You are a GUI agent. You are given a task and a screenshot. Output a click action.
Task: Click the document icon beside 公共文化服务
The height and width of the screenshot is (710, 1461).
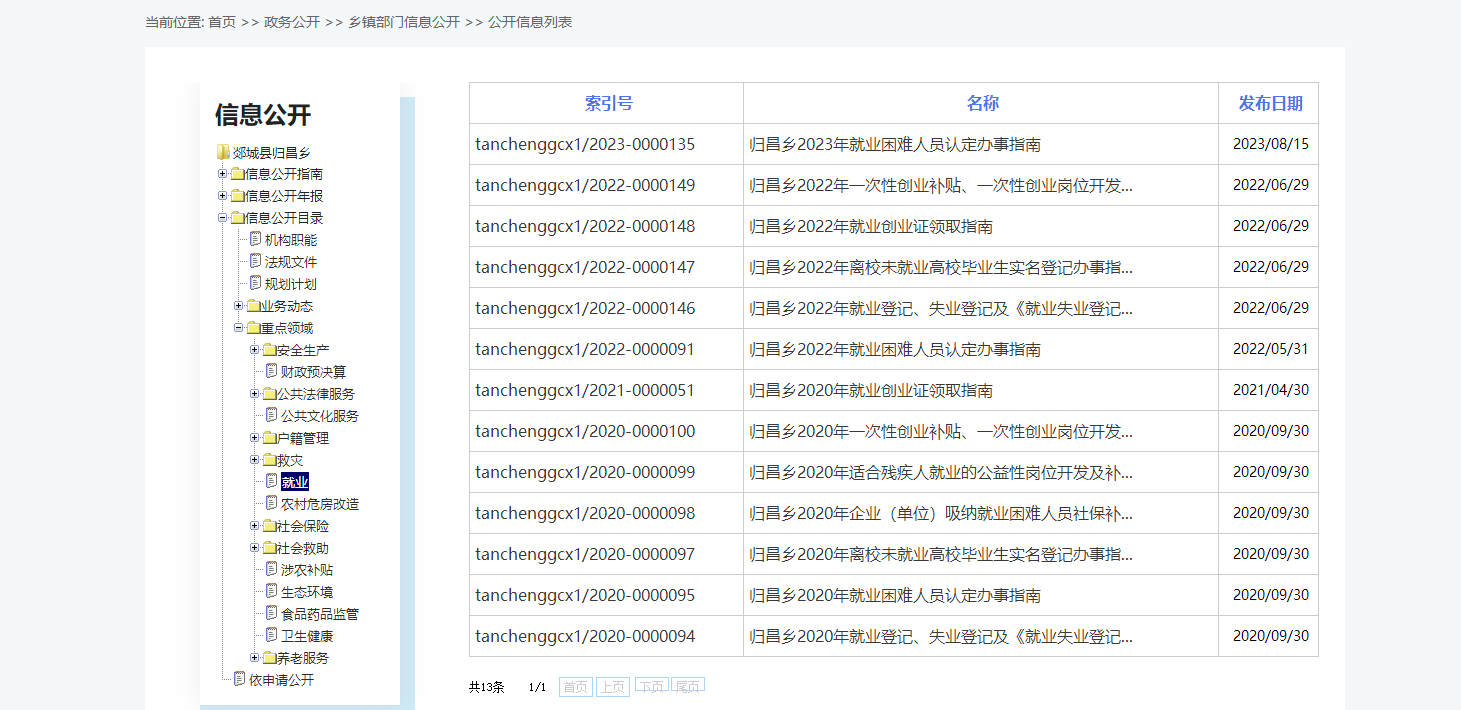coord(271,415)
